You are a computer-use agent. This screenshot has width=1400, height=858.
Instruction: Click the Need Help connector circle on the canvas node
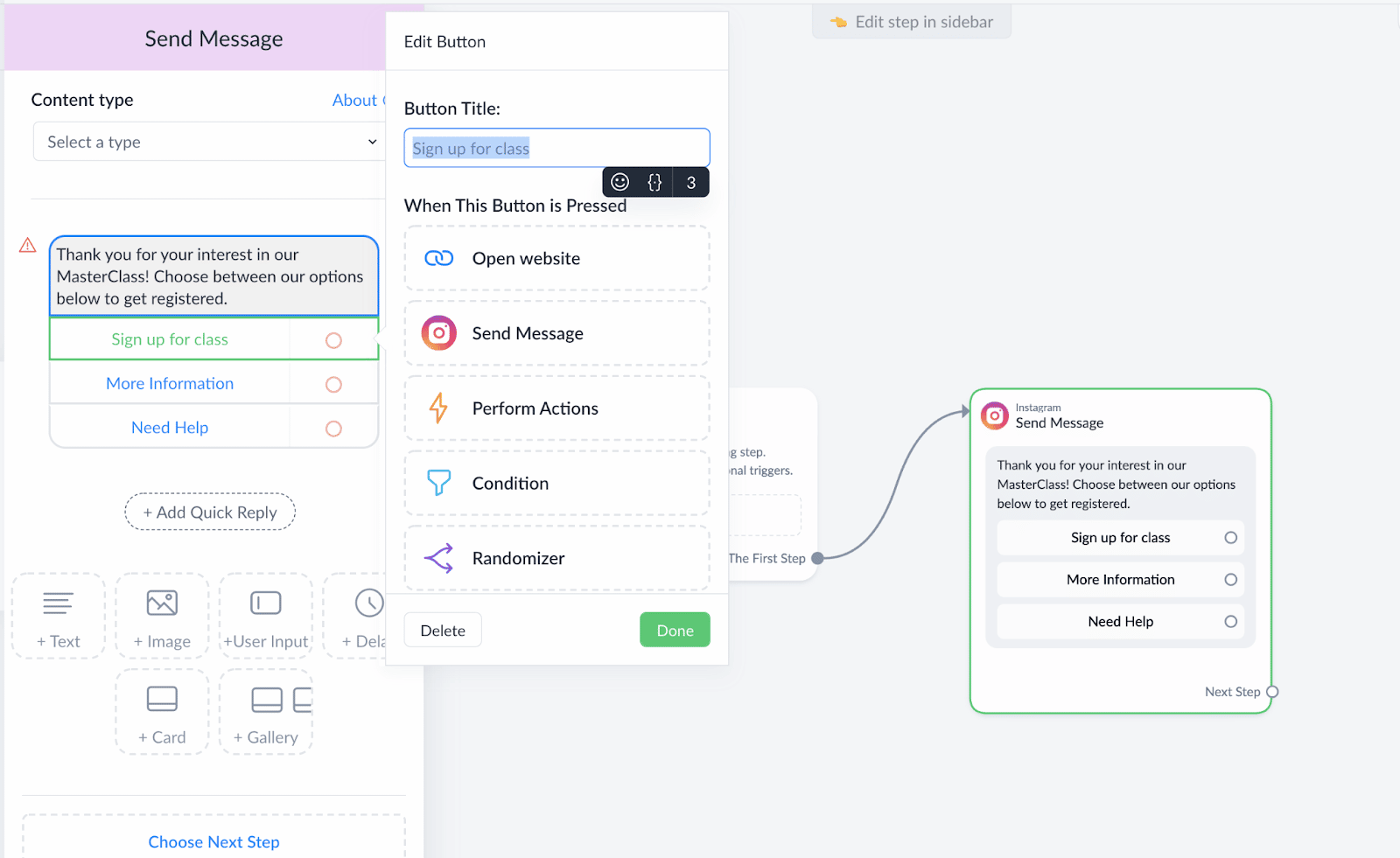pos(1231,622)
